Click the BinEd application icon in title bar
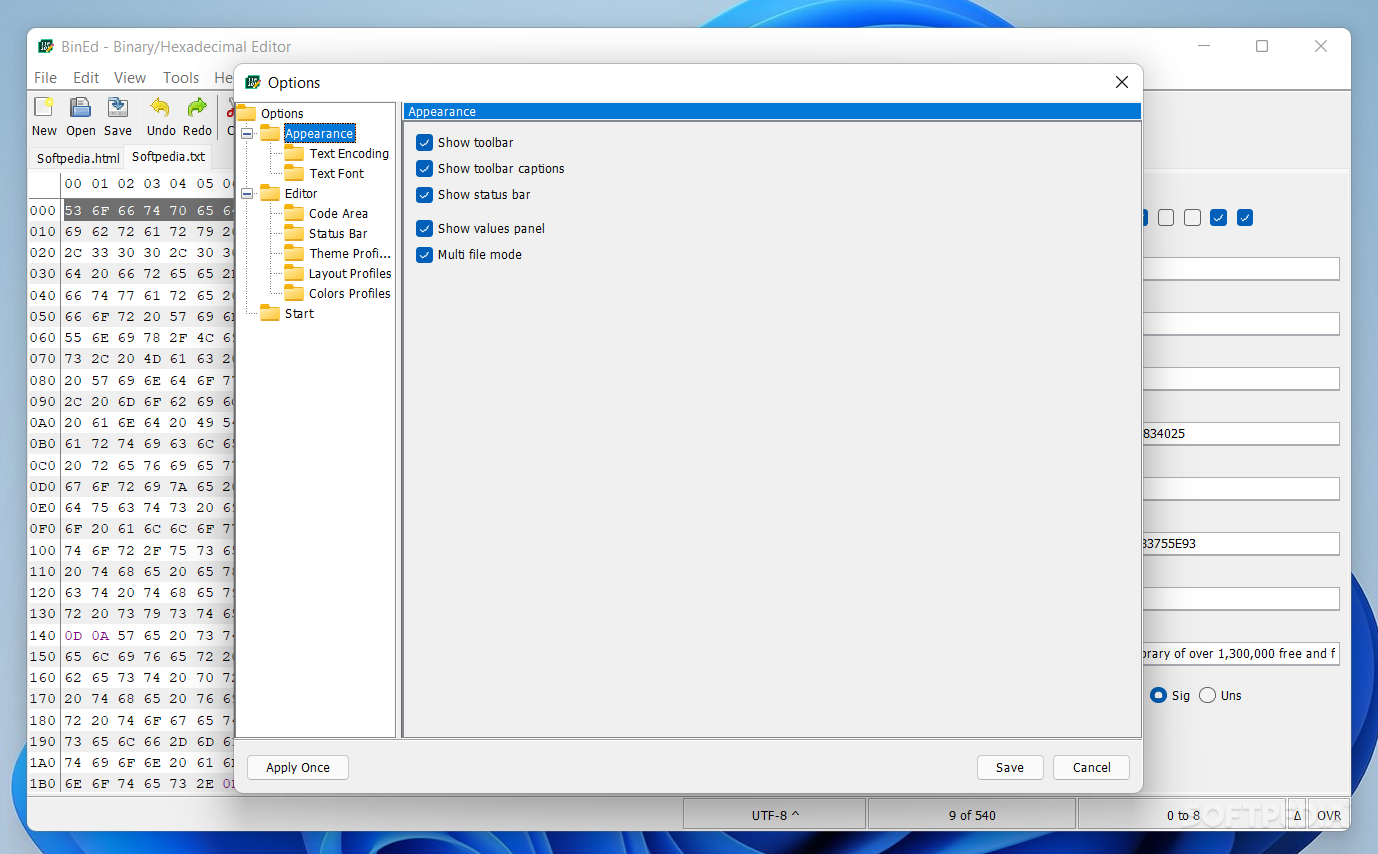 pos(46,46)
